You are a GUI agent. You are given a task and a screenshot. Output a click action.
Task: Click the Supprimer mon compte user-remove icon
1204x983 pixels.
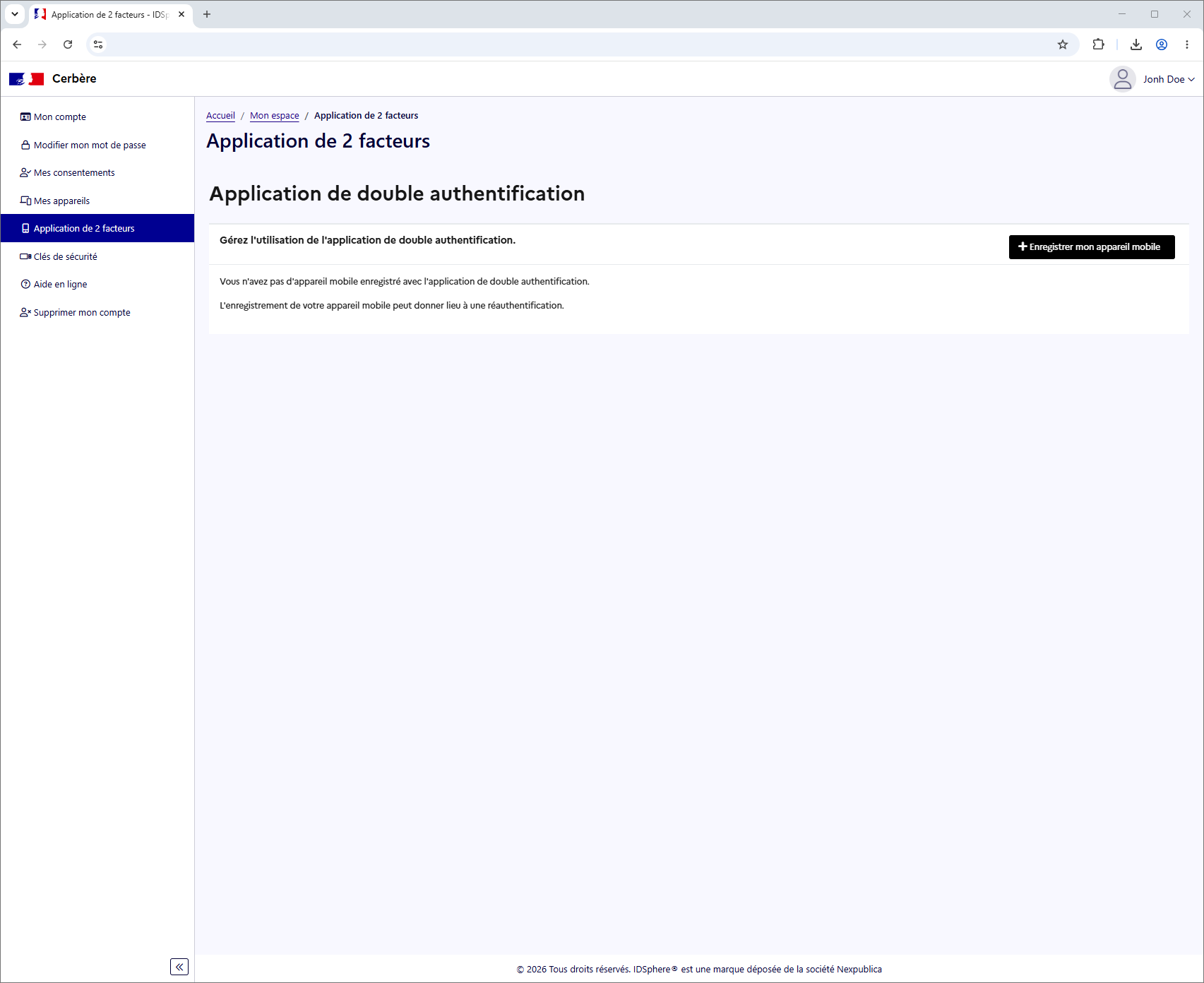coord(25,312)
